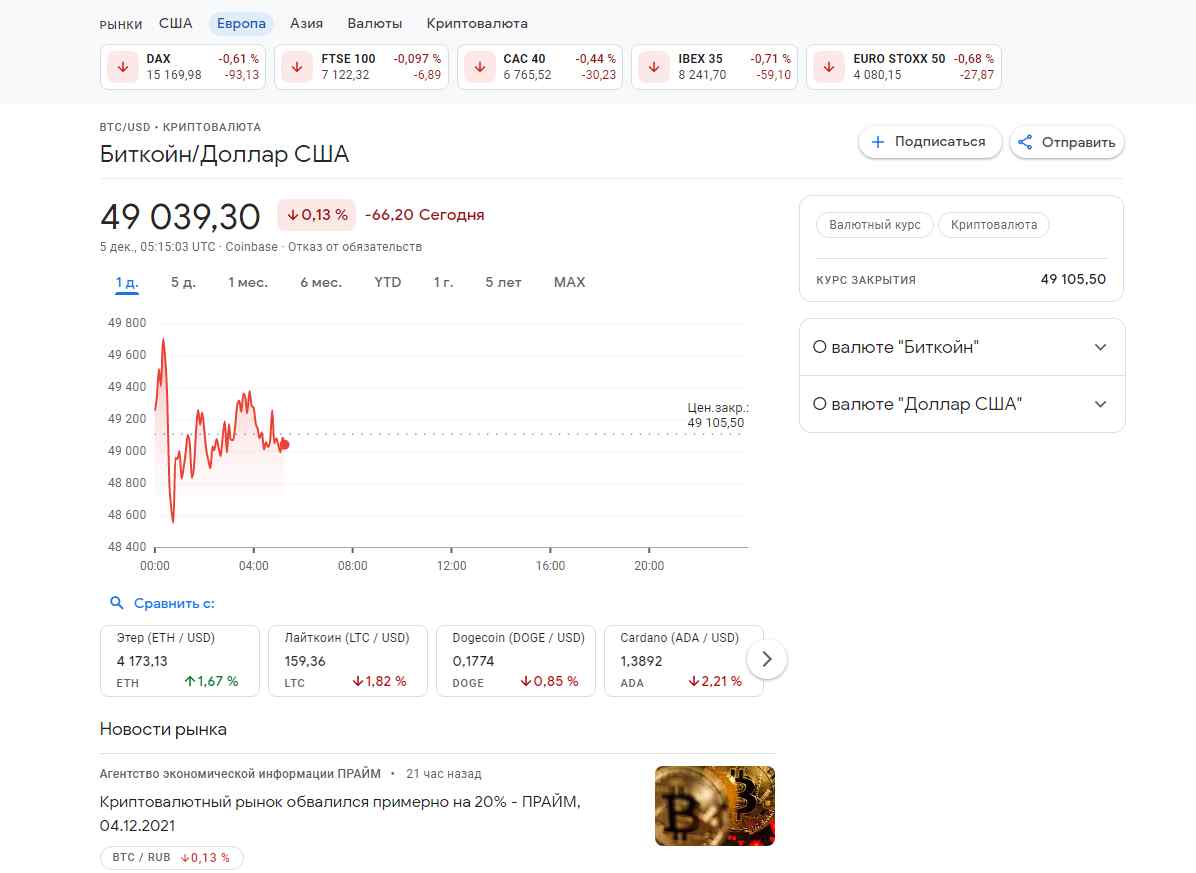1196x873 pixels.
Task: Choose the MAX chart range
Action: (569, 282)
